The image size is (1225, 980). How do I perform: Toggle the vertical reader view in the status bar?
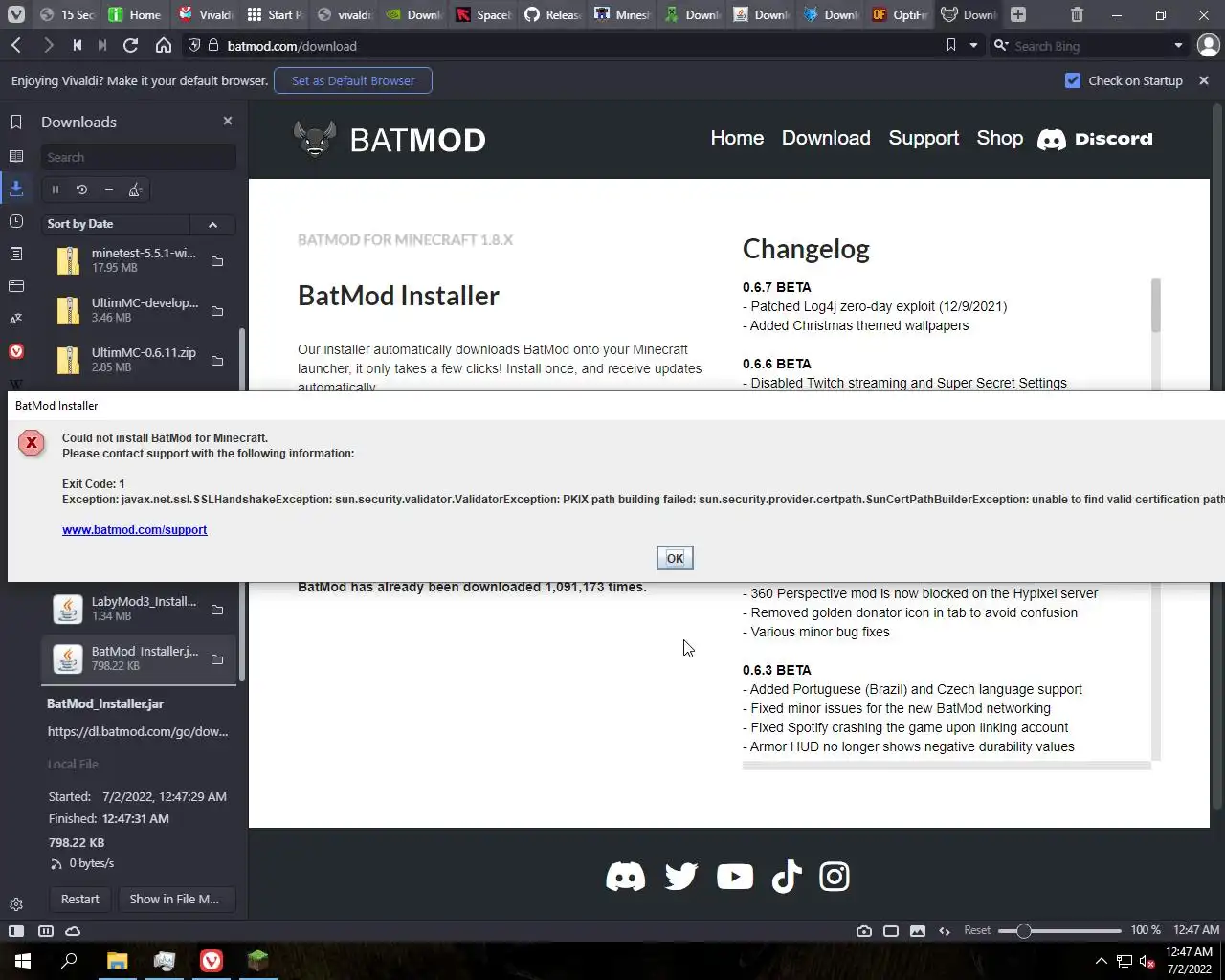point(45,931)
